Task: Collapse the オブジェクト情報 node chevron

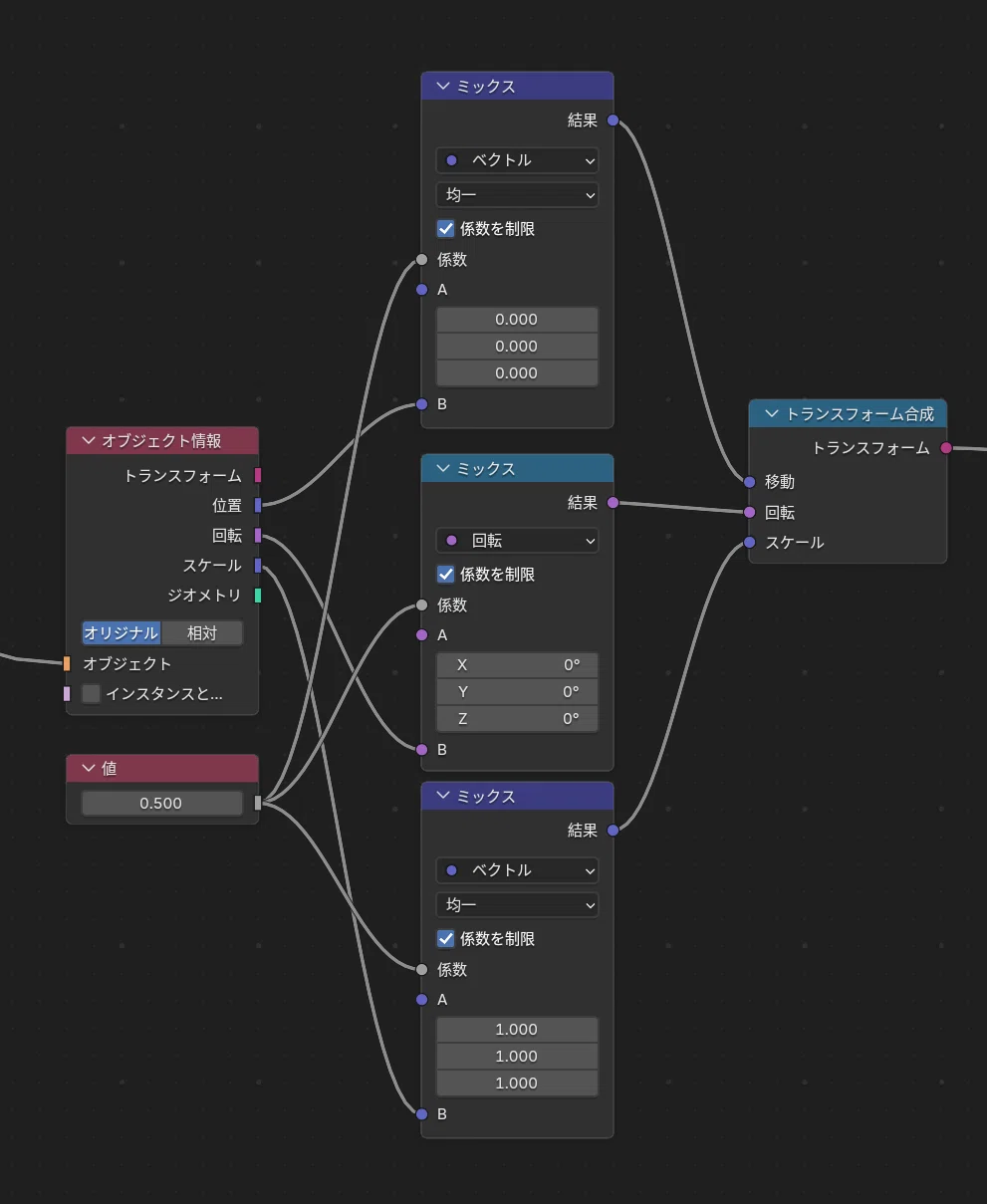Action: pos(89,441)
